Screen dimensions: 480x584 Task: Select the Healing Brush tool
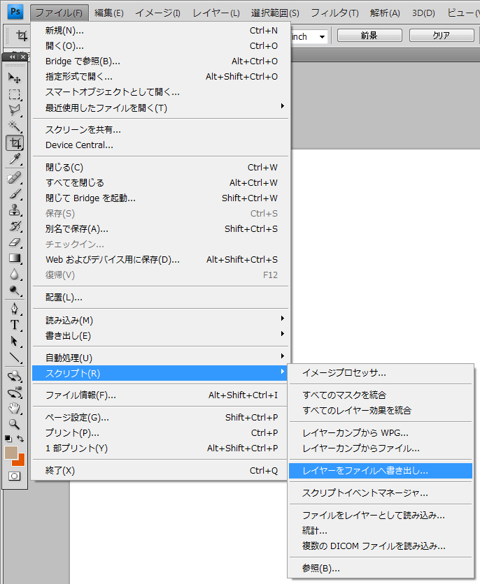[15, 178]
